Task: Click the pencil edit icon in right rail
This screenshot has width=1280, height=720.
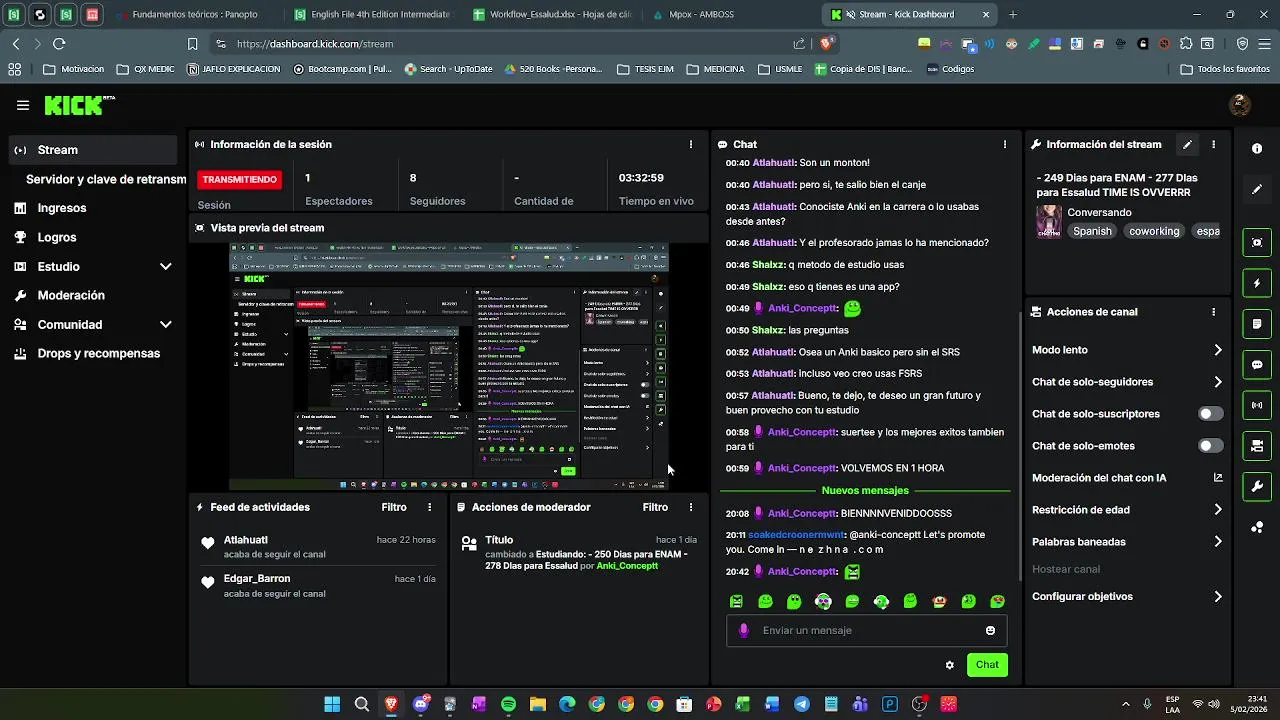Action: pos(1257,189)
